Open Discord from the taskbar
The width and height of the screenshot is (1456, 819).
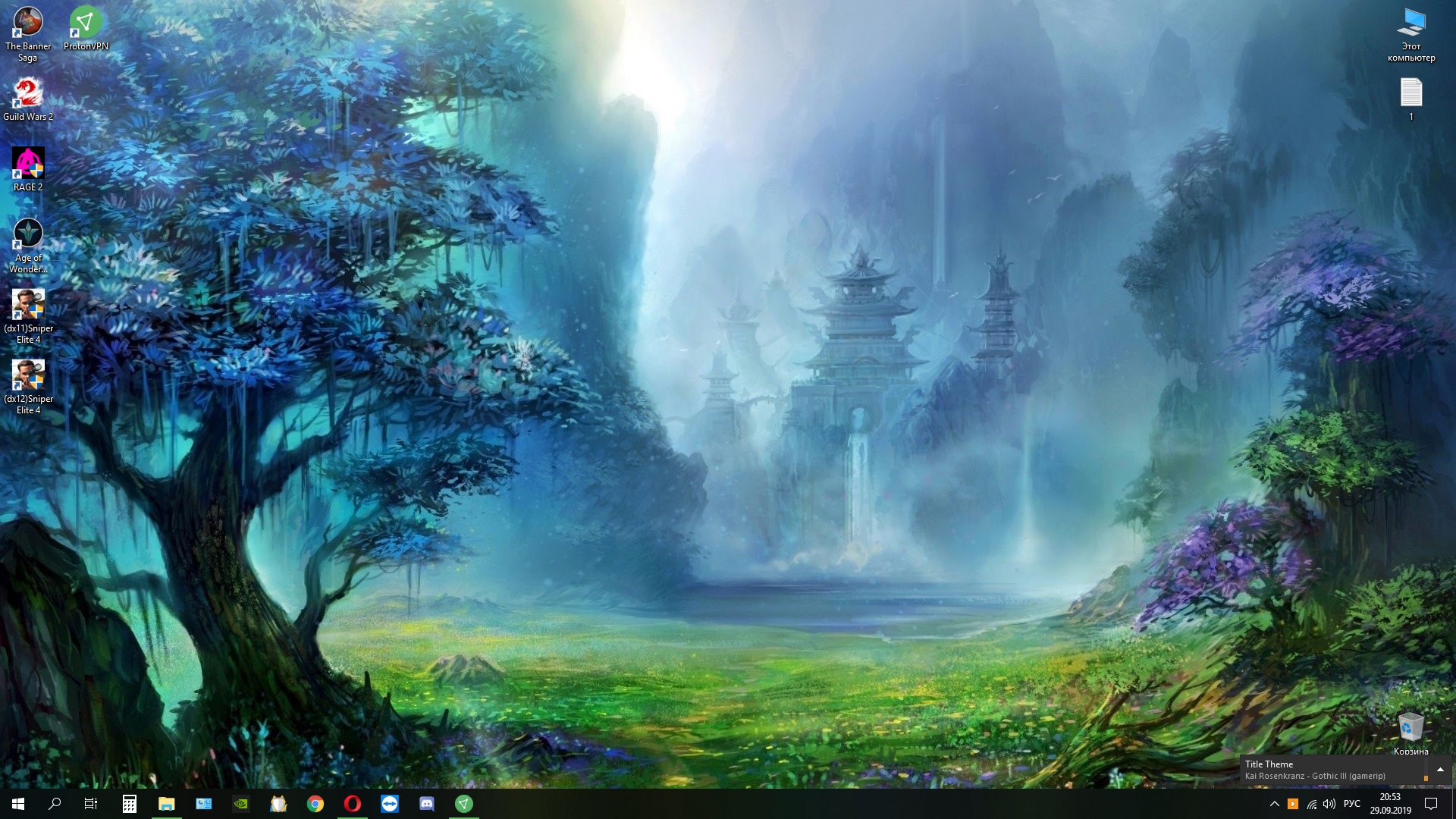pyautogui.click(x=427, y=804)
